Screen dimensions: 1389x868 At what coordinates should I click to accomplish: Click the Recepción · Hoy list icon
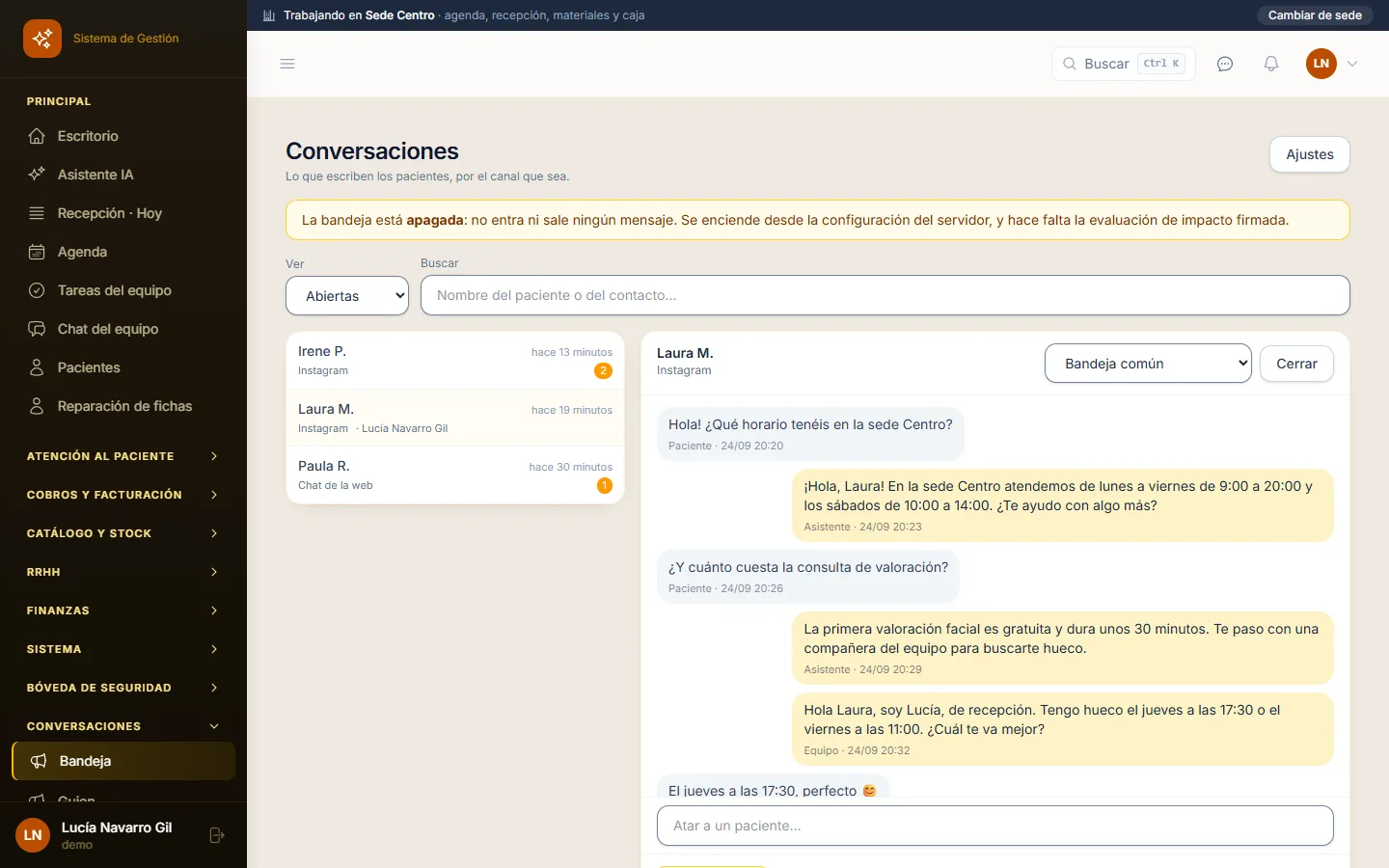[x=37, y=213]
